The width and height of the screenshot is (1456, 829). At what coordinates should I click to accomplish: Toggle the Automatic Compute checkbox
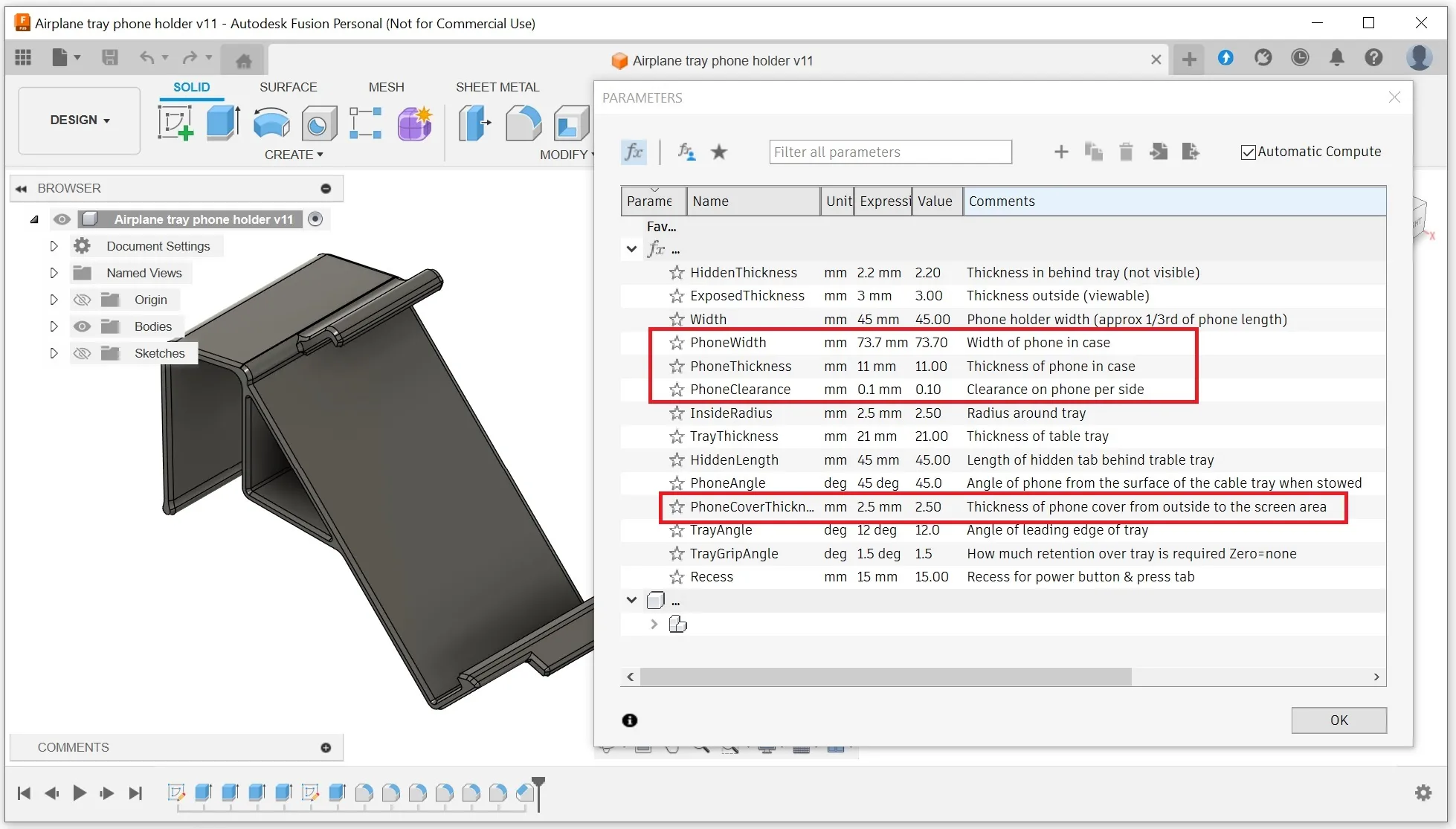pos(1248,152)
